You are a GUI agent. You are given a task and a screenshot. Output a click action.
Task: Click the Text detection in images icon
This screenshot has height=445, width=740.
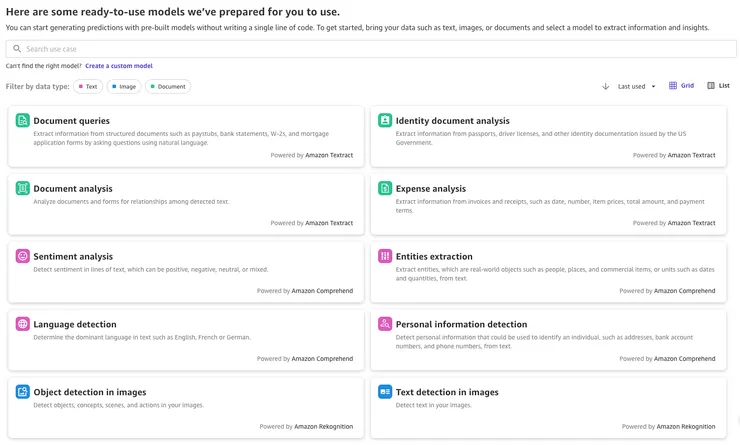(x=385, y=392)
